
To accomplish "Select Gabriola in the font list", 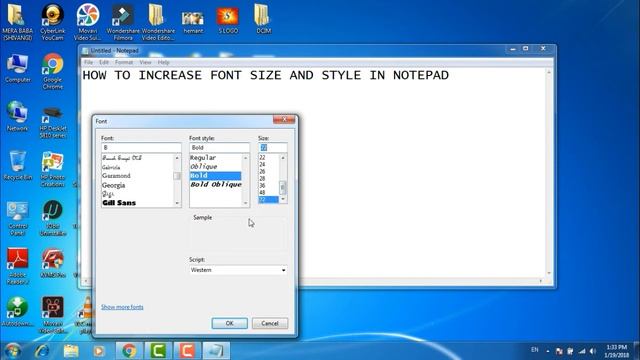I will 111,167.
